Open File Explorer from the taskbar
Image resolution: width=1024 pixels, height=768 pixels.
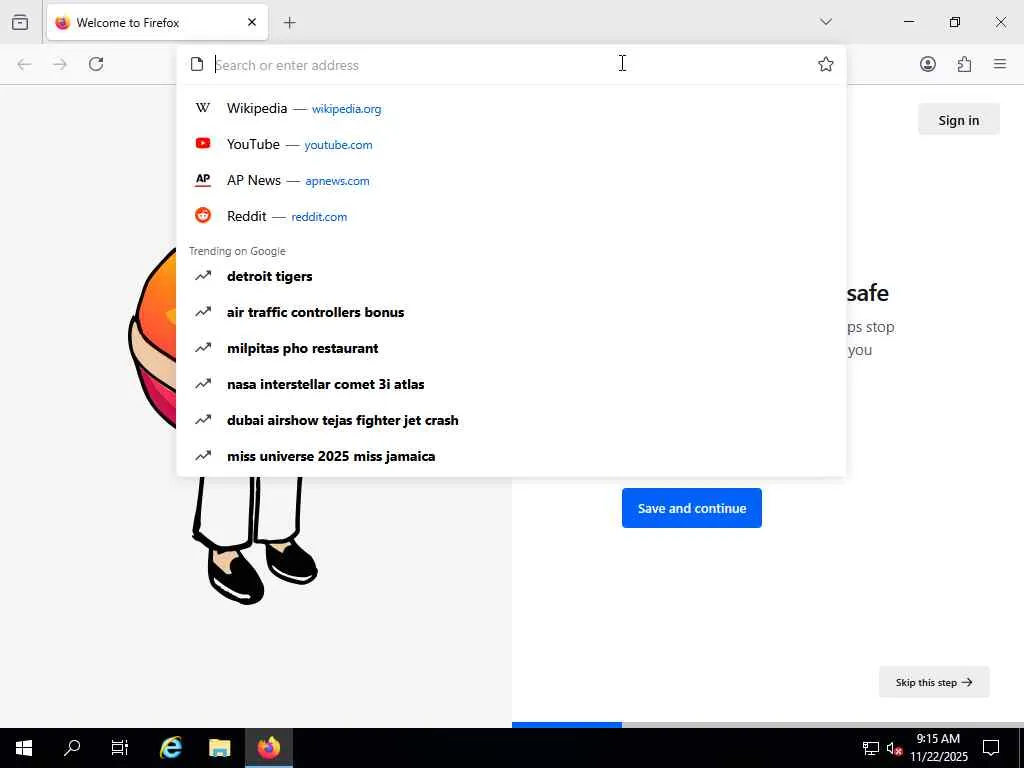pos(219,748)
